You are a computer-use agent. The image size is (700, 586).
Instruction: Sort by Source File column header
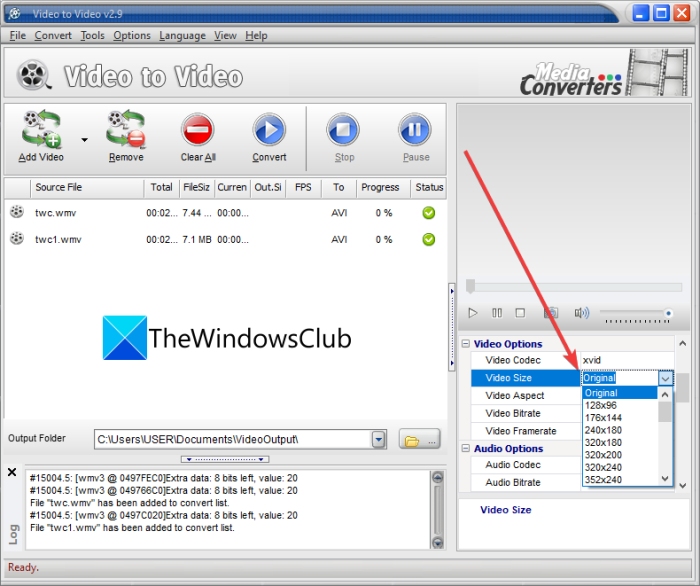[x=87, y=187]
